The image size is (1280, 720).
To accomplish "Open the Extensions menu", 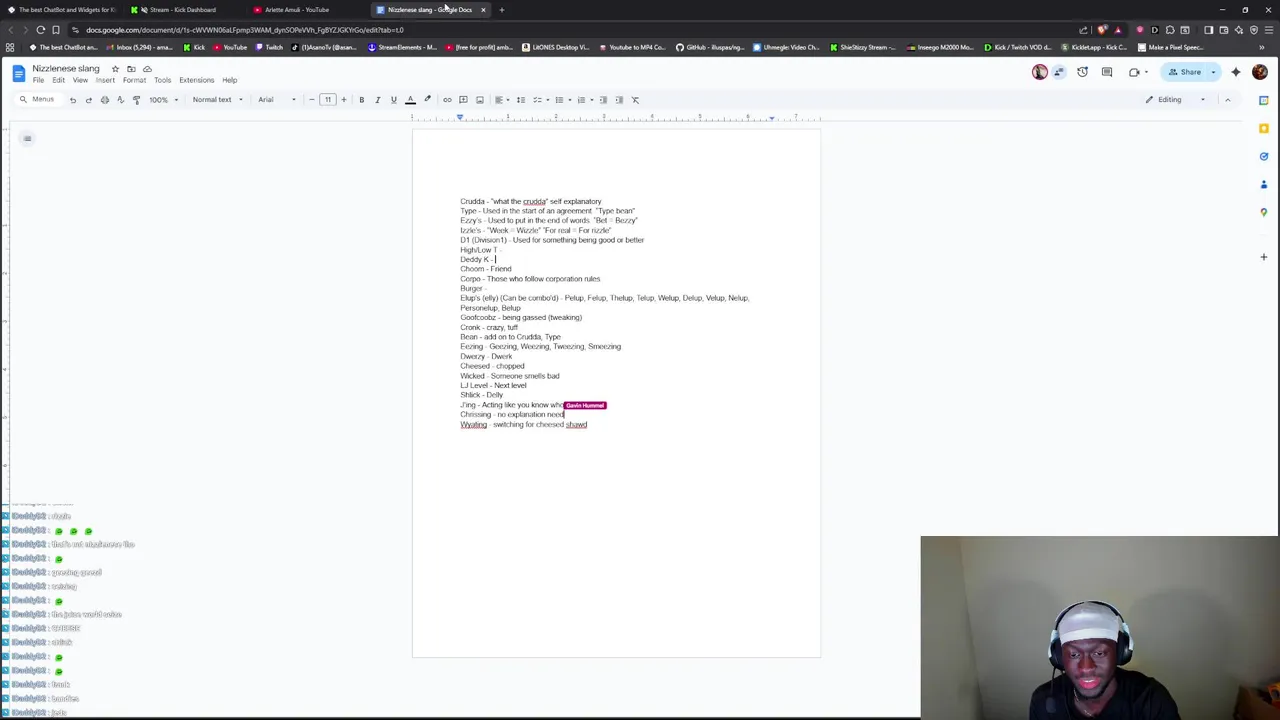I will (x=196, y=80).
